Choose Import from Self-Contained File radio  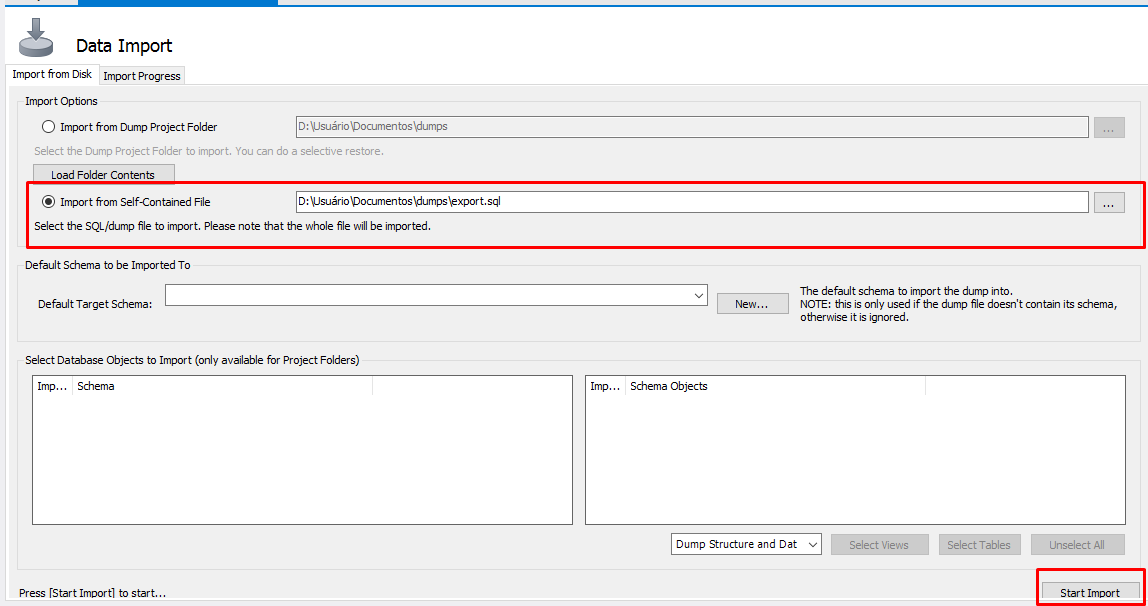tap(48, 202)
